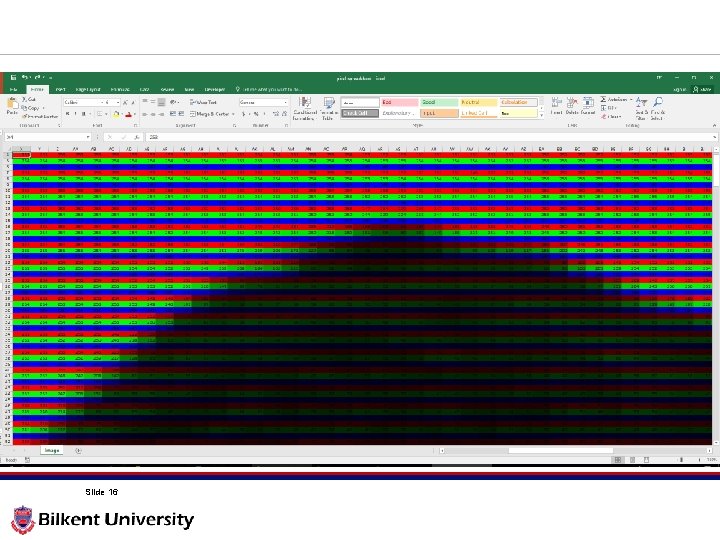Click the zoom slider in the status bar
The image size is (720, 540).
(x=681, y=460)
